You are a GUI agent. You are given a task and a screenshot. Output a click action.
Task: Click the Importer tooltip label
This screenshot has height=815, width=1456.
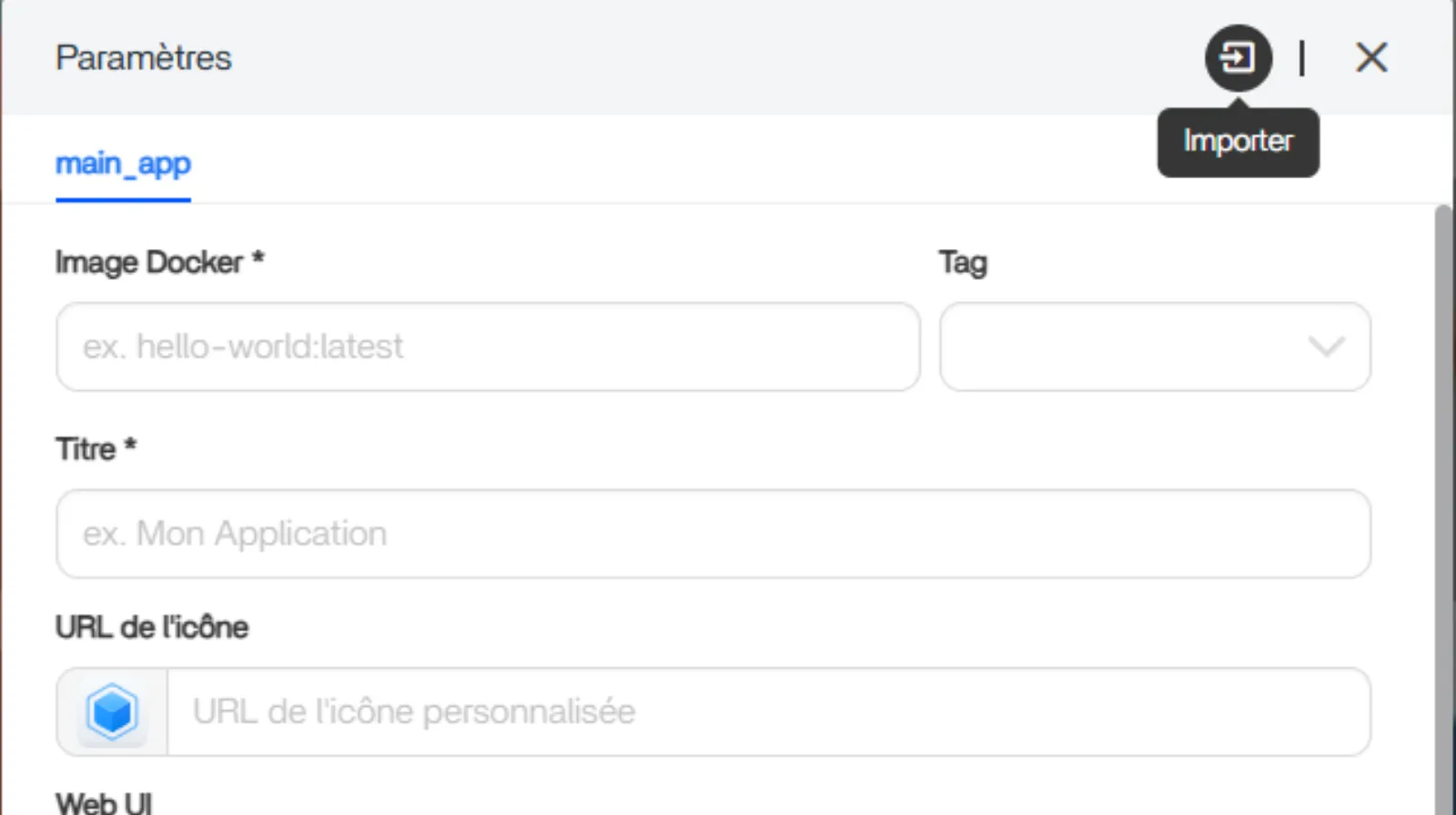click(1238, 141)
